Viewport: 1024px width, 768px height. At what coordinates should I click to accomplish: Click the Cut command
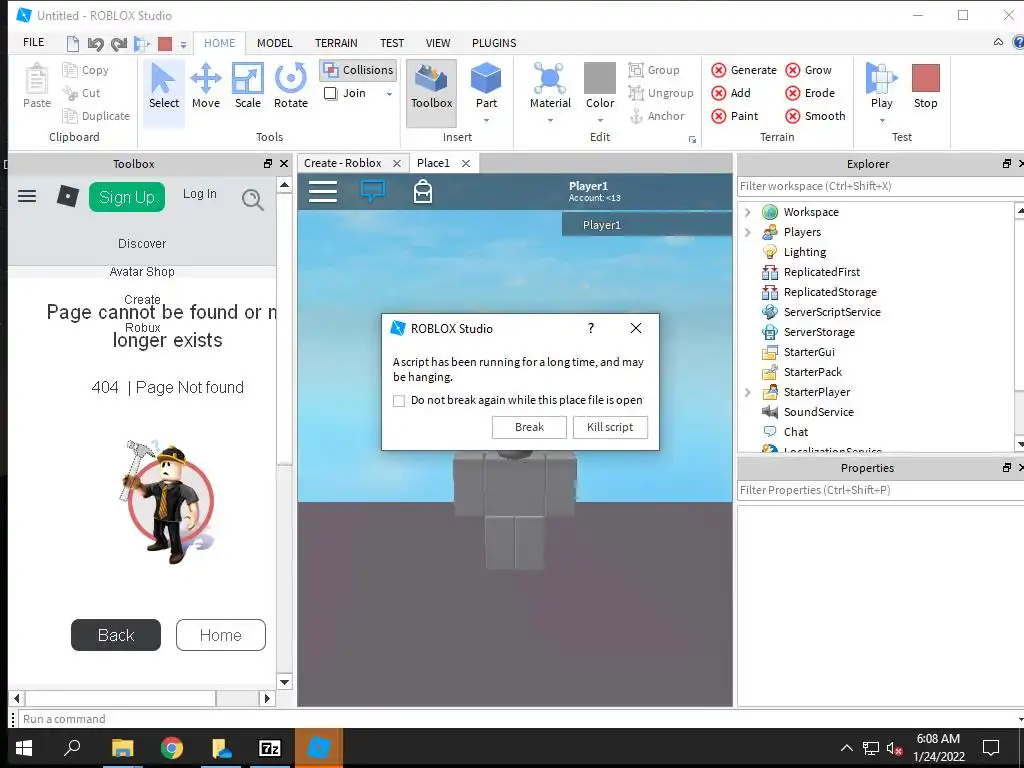click(82, 93)
